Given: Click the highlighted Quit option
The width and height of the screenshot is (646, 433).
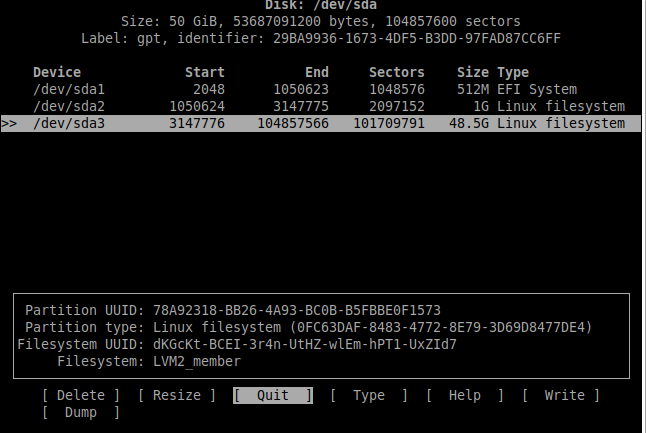Looking at the screenshot, I should pyautogui.click(x=272, y=395).
